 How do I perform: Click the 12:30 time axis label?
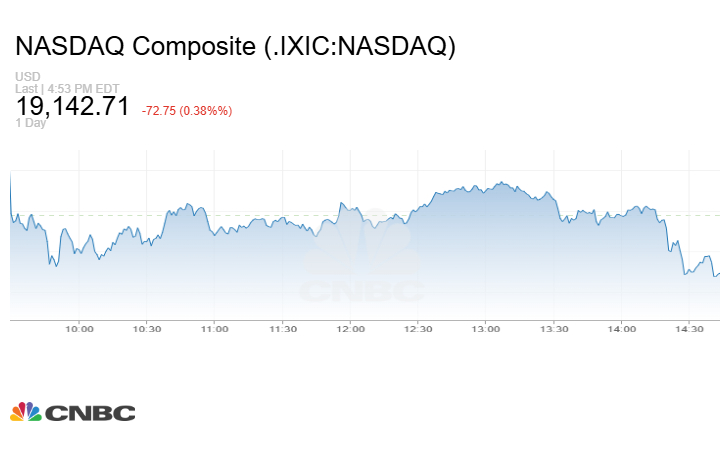(x=418, y=329)
